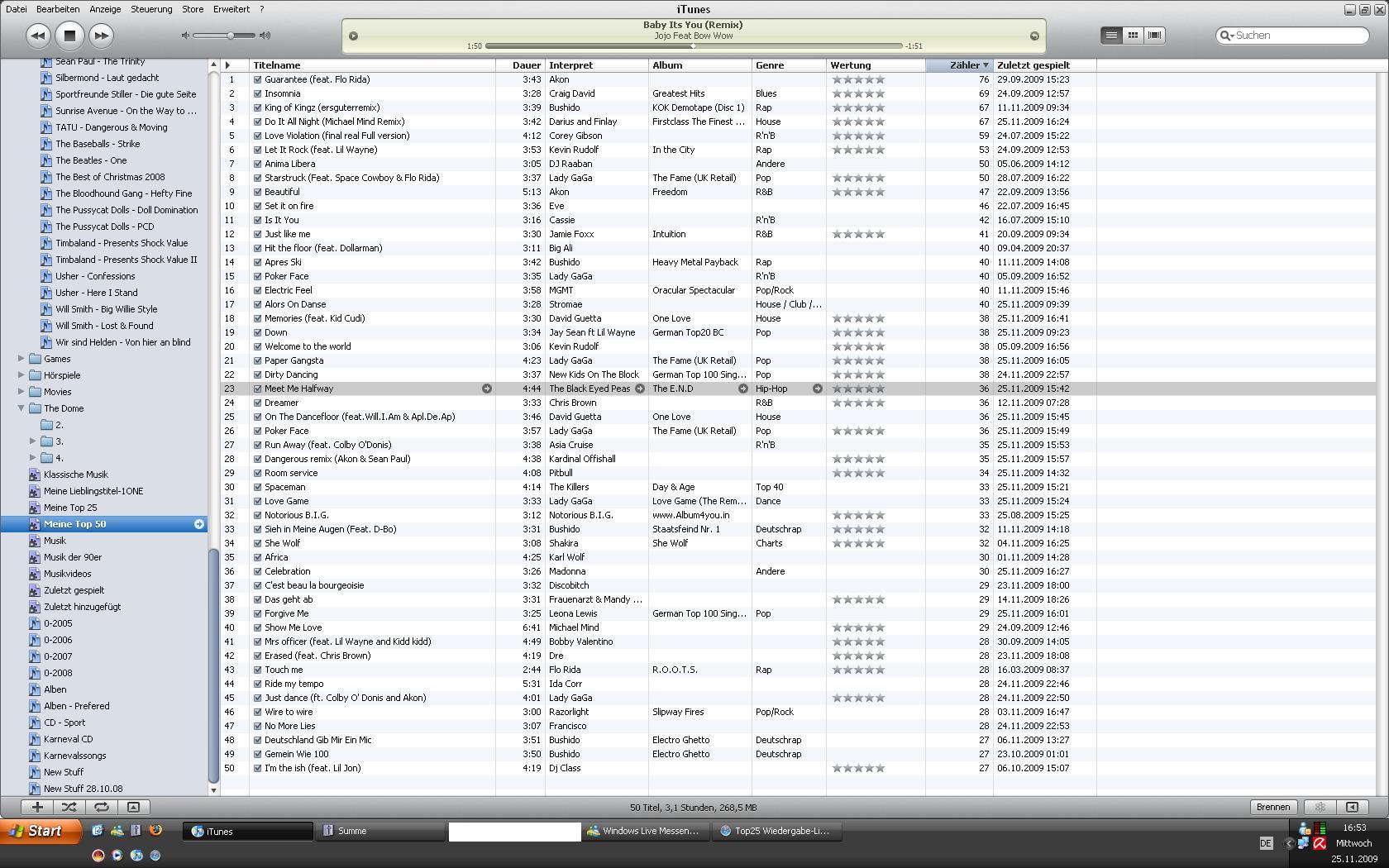Sort by Genre column header
Image resolution: width=1389 pixels, height=868 pixels.
pyautogui.click(x=789, y=65)
